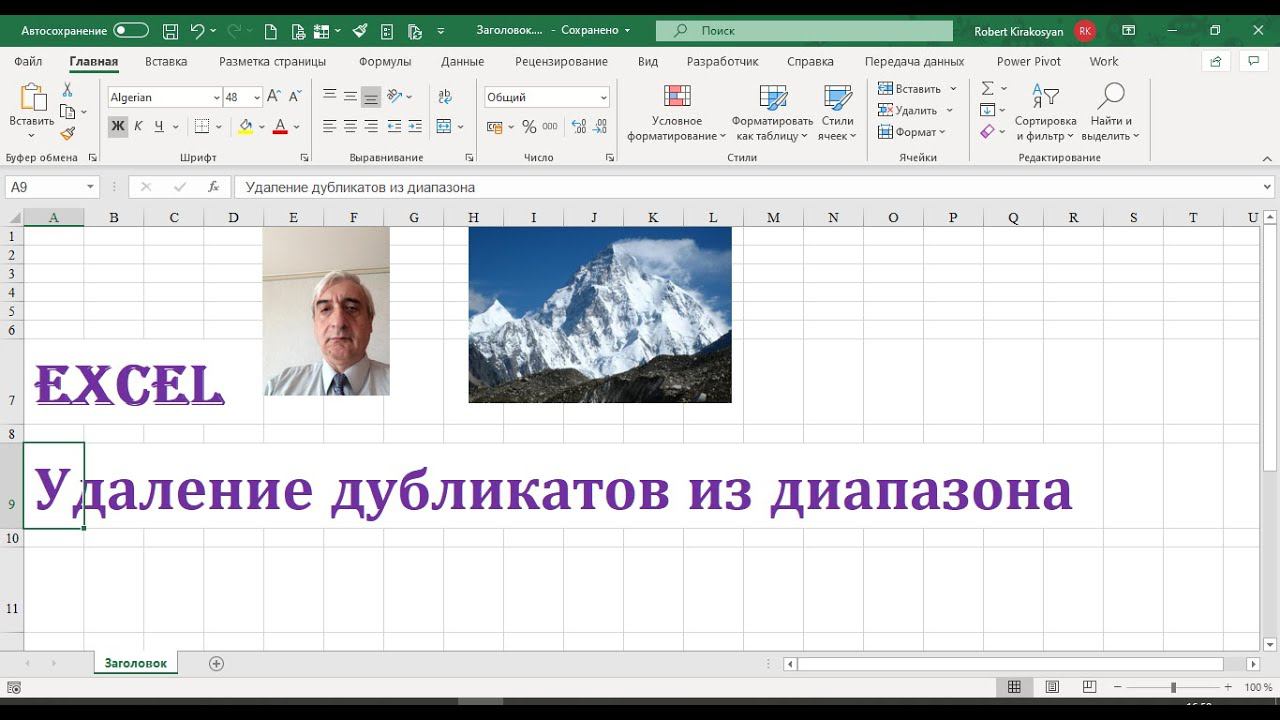Underline text with the Ч button
Image resolution: width=1280 pixels, height=720 pixels.
pyautogui.click(x=158, y=126)
